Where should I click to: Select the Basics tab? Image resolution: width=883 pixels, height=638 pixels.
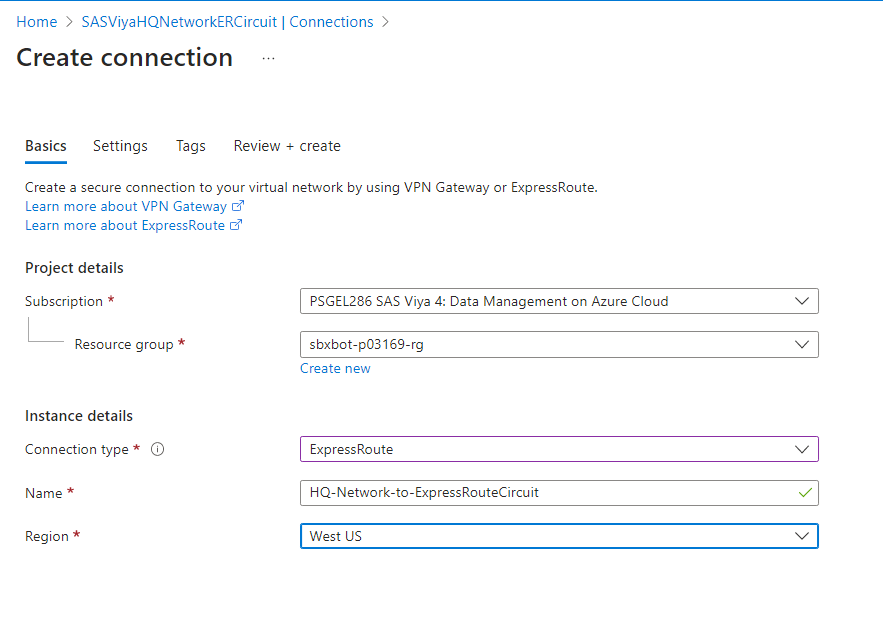point(46,146)
